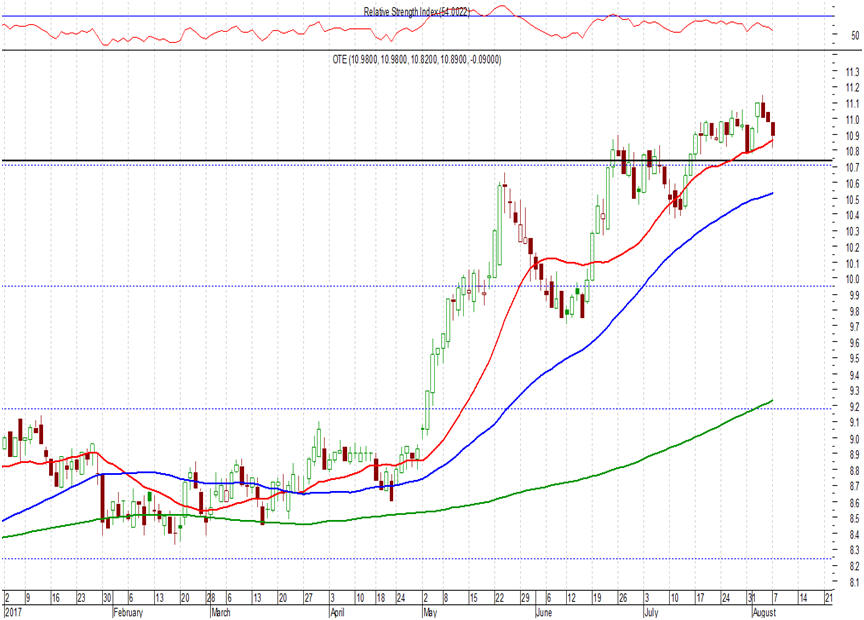
Task: Click the date label 30 on time axis
Action: click(x=107, y=598)
